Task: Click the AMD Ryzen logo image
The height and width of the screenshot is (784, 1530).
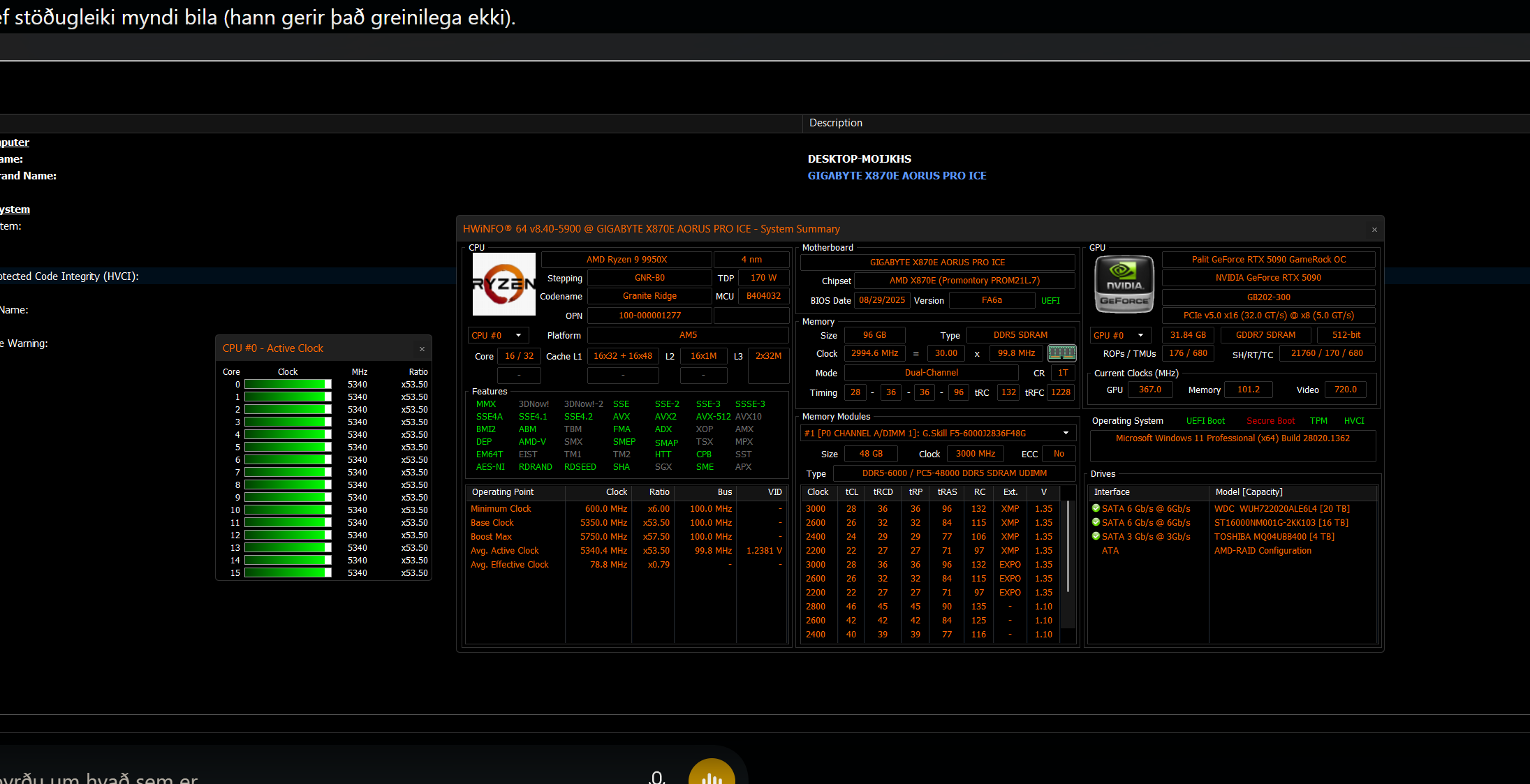Action: click(503, 284)
